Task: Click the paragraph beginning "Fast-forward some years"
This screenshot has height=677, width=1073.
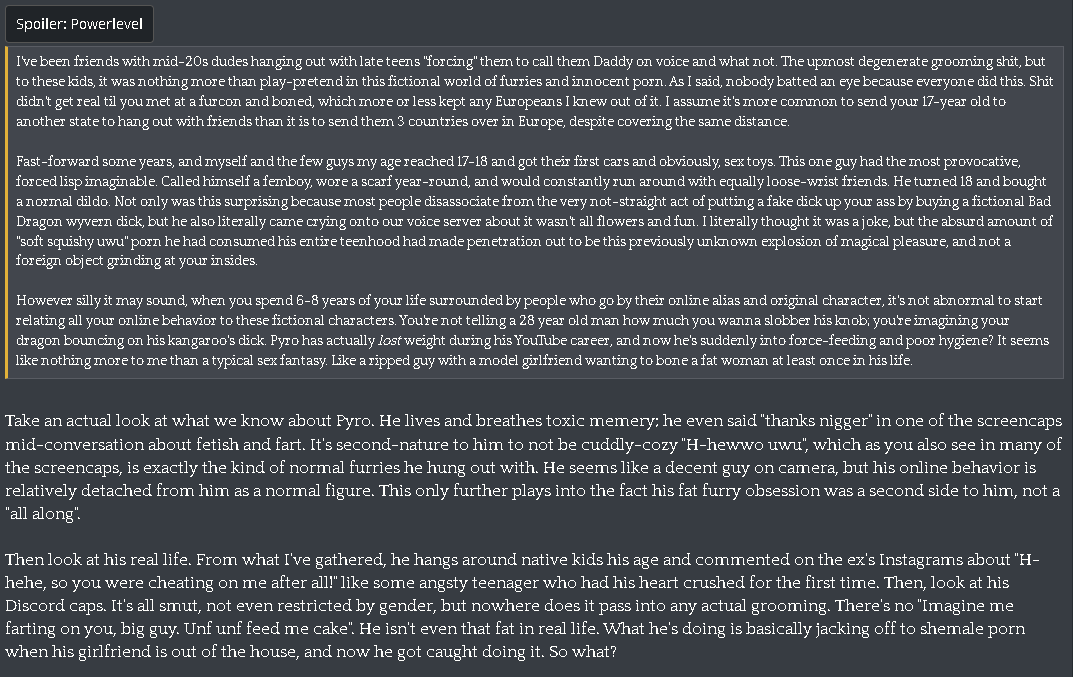Action: (534, 211)
